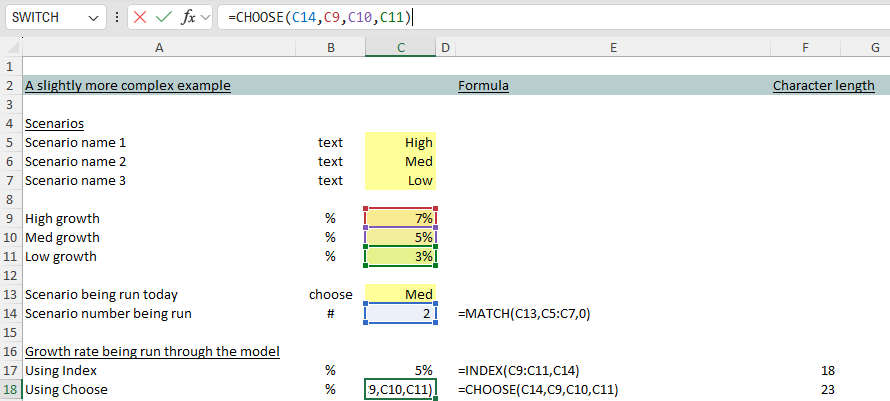Select column A header
Image resolution: width=890 pixels, height=401 pixels.
pyautogui.click(x=159, y=48)
